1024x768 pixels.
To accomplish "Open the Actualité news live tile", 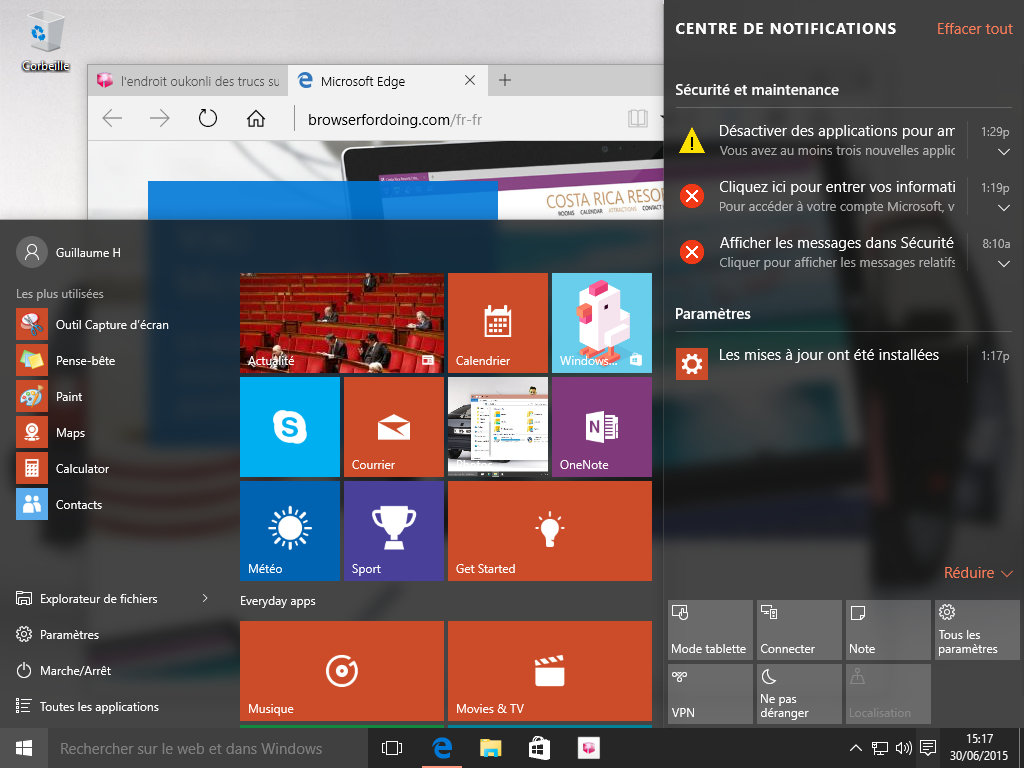I will 341,323.
